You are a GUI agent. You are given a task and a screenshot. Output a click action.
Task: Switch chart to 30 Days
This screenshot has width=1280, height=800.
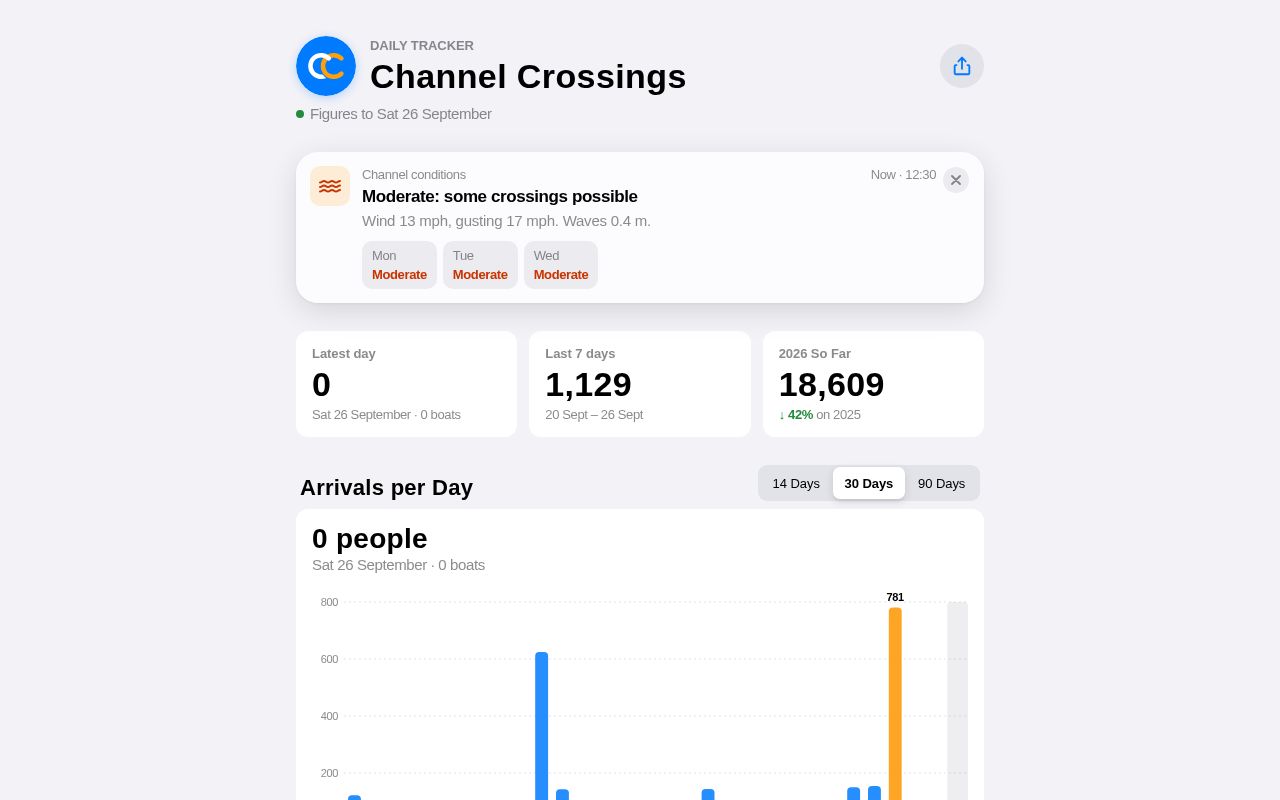pos(869,483)
